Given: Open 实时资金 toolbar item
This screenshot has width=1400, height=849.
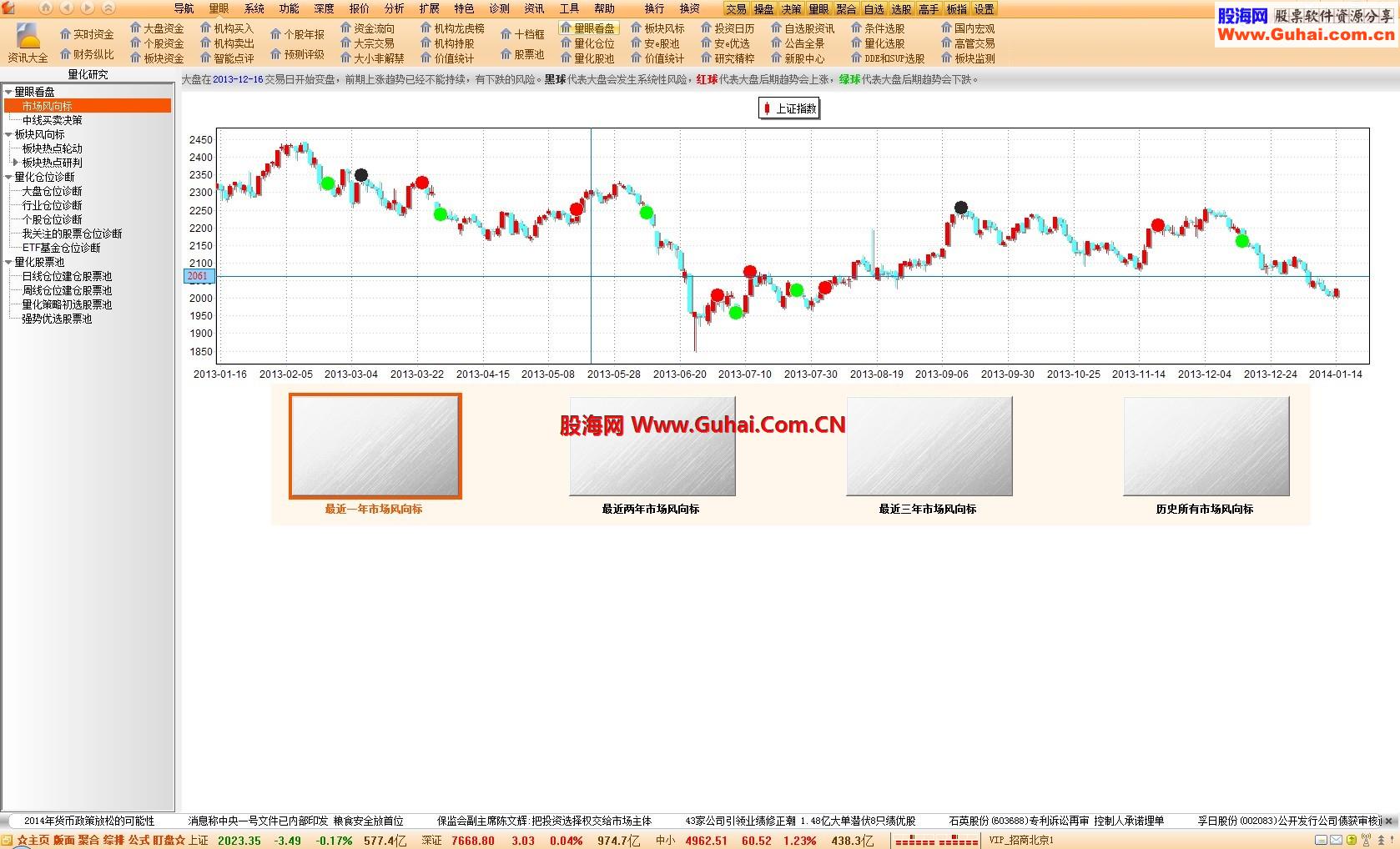Looking at the screenshot, I should coord(87,34).
